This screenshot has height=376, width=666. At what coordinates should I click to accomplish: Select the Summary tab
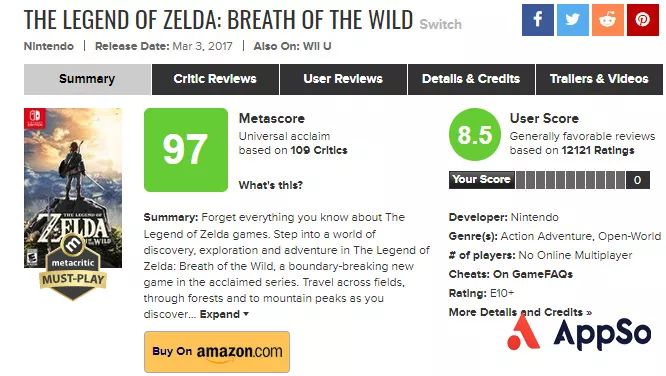pyautogui.click(x=87, y=79)
